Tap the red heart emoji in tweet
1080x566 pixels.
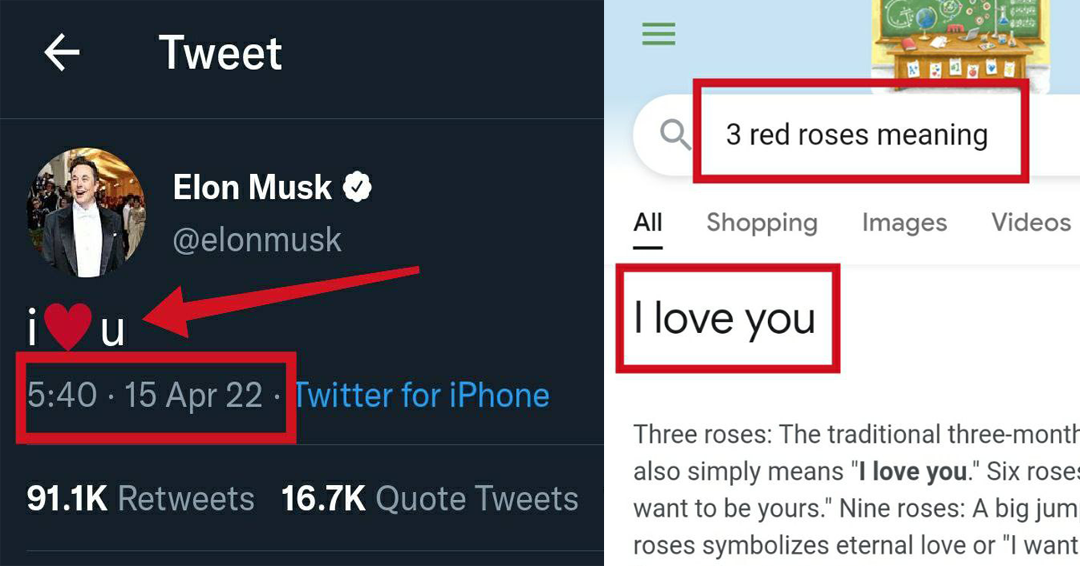pyautogui.click(x=69, y=327)
